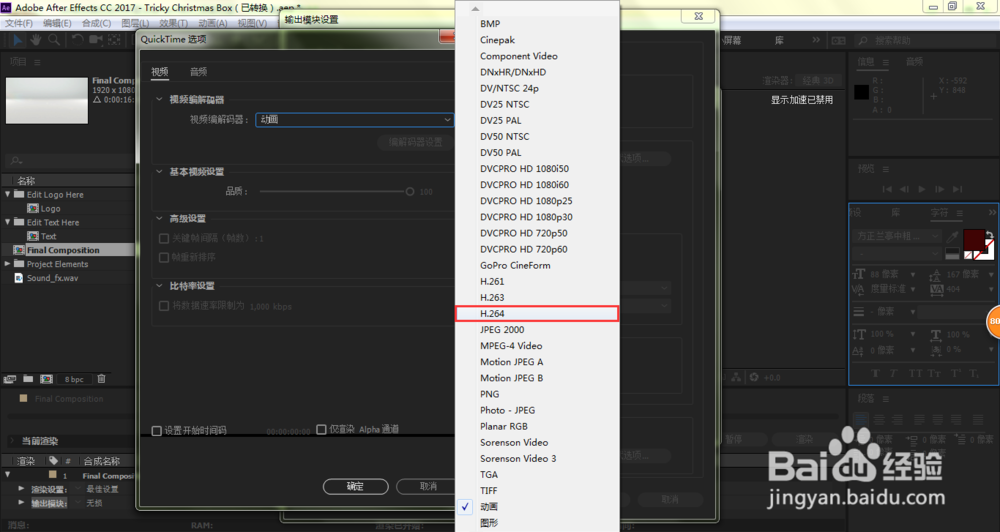Jump to last frame in Preview panel
1000x532 pixels.
pos(957,189)
